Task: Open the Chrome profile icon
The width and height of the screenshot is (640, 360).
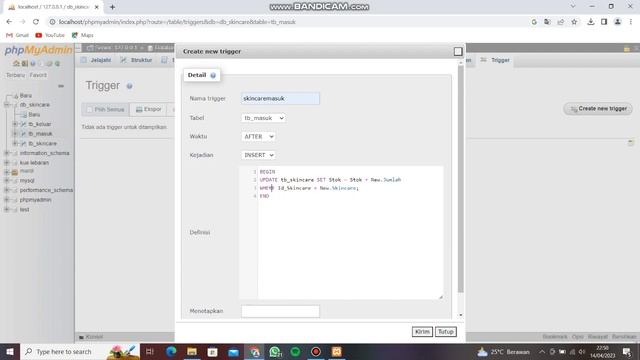Action: (x=618, y=22)
